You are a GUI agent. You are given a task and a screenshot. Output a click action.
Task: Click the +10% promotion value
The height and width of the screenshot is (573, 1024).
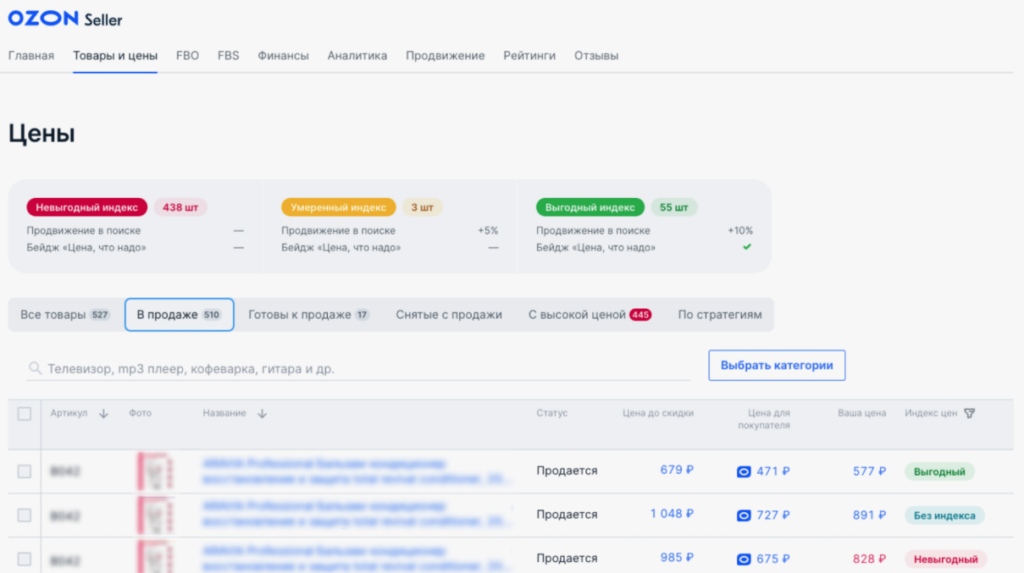[740, 231]
